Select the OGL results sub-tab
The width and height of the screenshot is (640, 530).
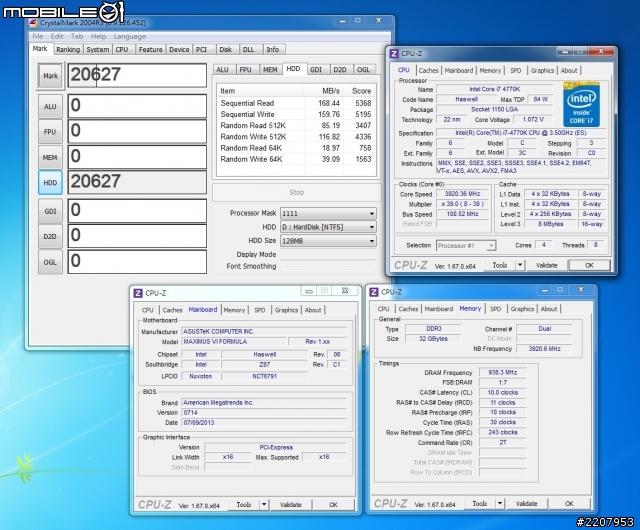(363, 70)
